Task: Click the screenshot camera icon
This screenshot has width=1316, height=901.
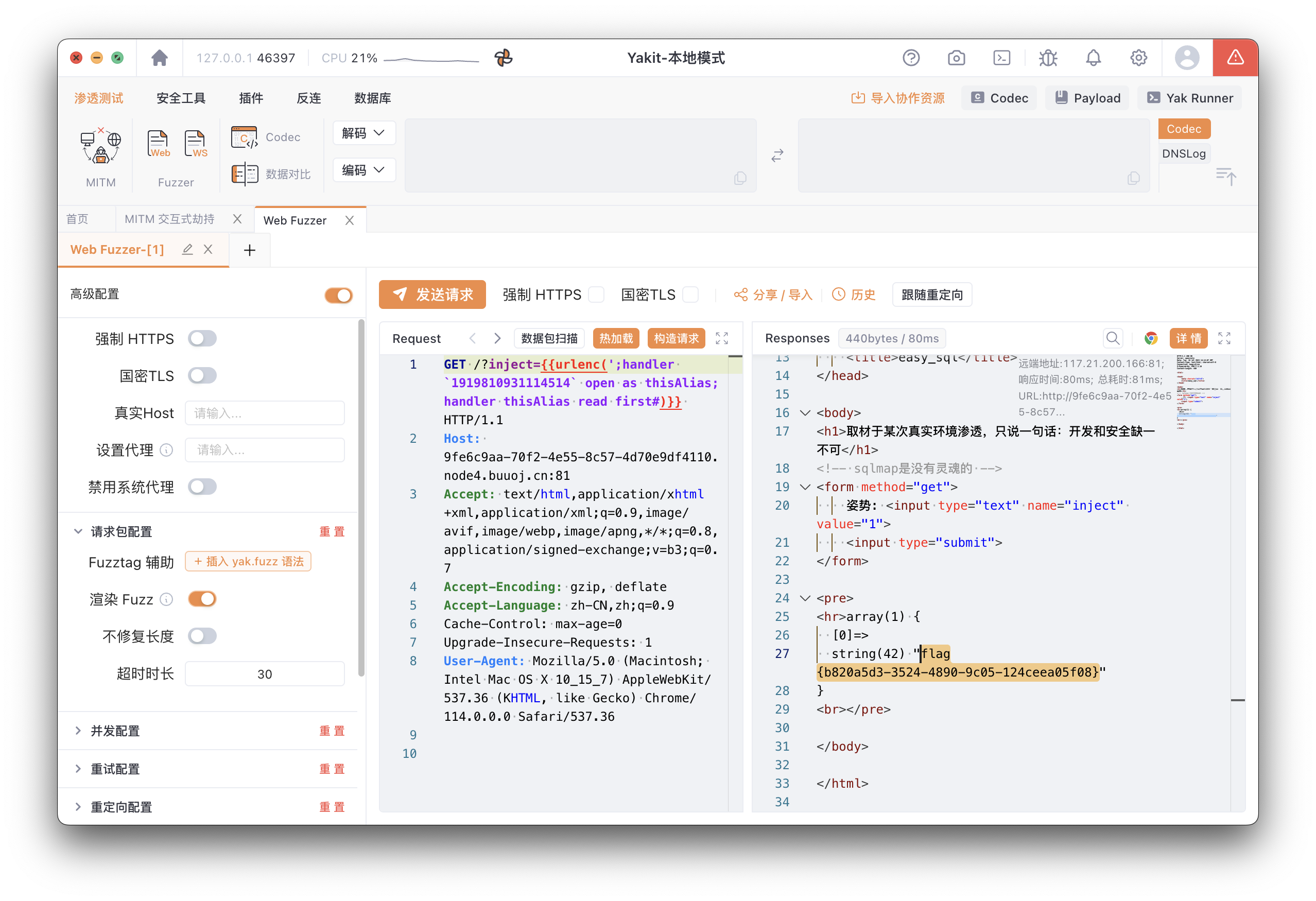Action: [956, 58]
